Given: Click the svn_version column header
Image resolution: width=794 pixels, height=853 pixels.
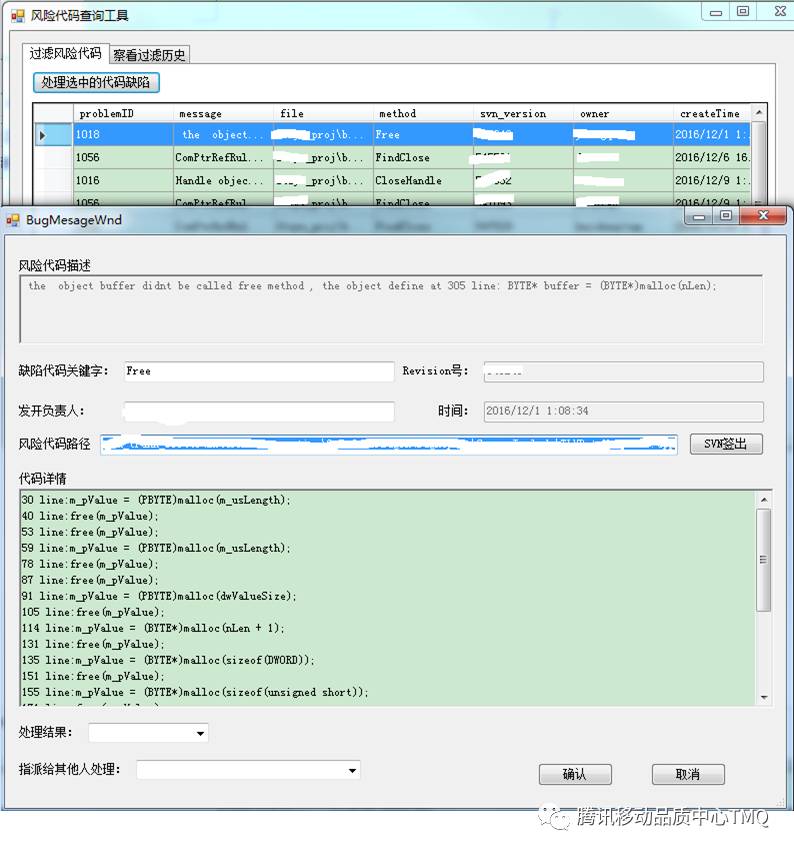Looking at the screenshot, I should (x=524, y=114).
